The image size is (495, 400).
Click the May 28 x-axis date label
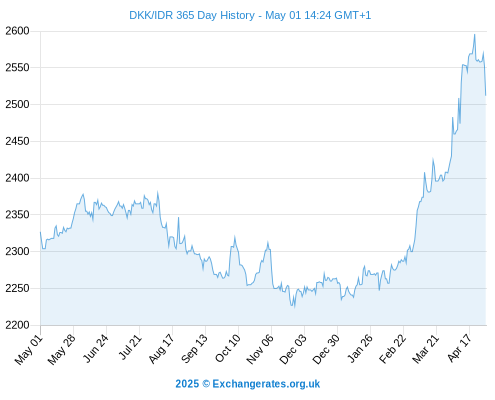point(62,349)
